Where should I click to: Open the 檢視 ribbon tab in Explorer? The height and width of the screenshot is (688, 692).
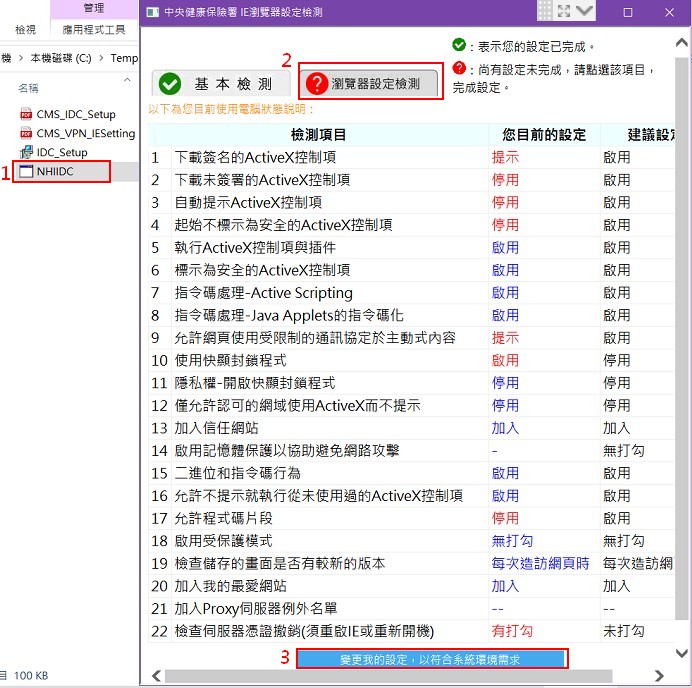pos(25,30)
